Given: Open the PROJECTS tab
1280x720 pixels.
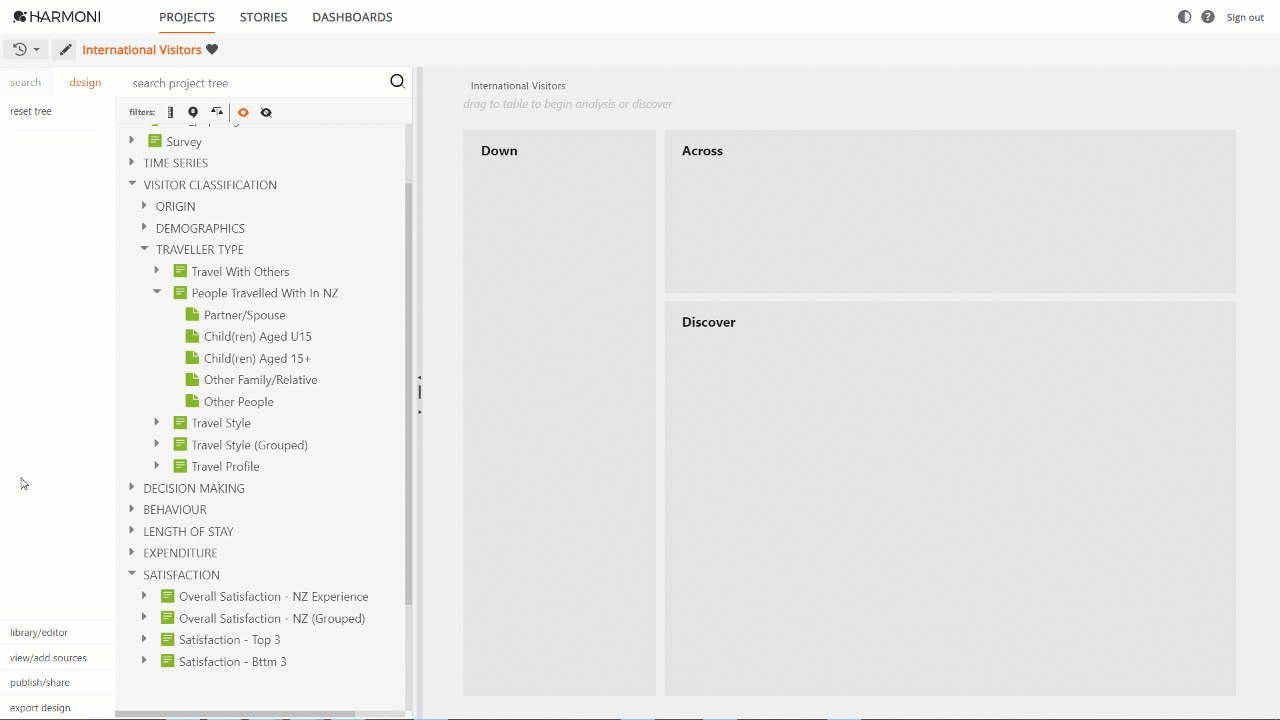Looking at the screenshot, I should 187,17.
